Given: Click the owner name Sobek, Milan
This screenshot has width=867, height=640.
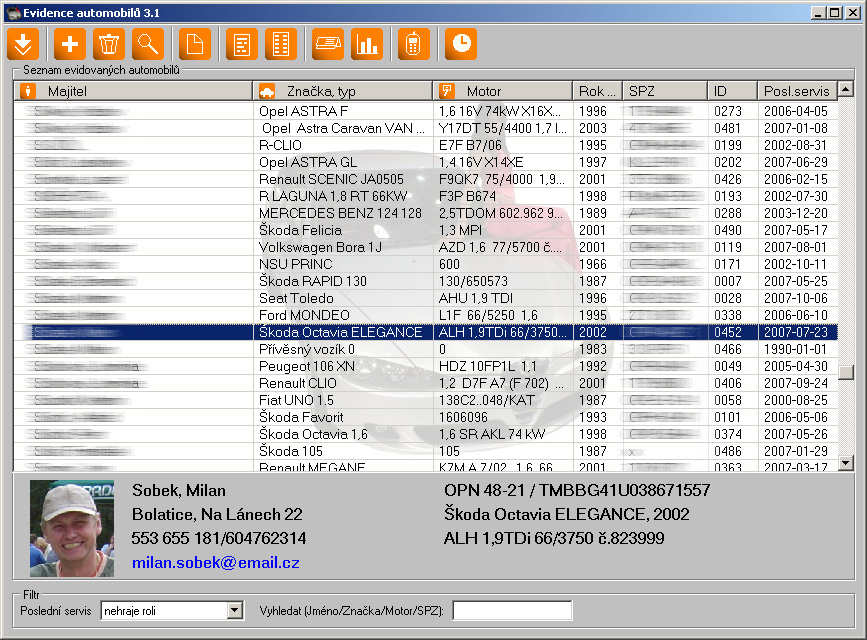Looking at the screenshot, I should (x=179, y=491).
